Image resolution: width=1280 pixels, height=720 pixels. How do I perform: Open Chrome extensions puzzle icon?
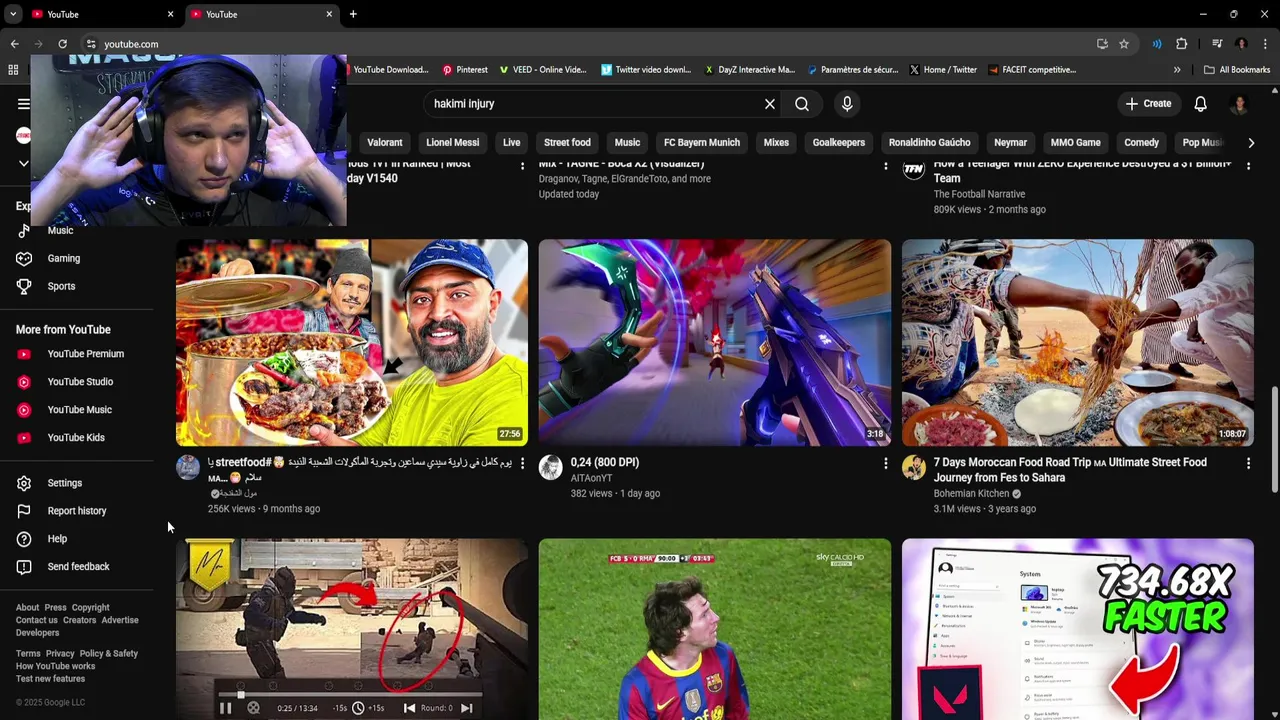[x=1182, y=44]
